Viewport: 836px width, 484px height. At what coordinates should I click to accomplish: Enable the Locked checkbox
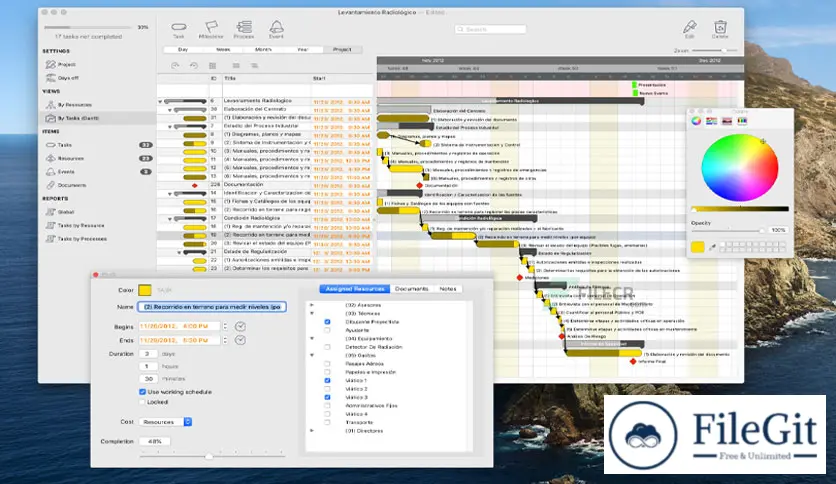(142, 402)
